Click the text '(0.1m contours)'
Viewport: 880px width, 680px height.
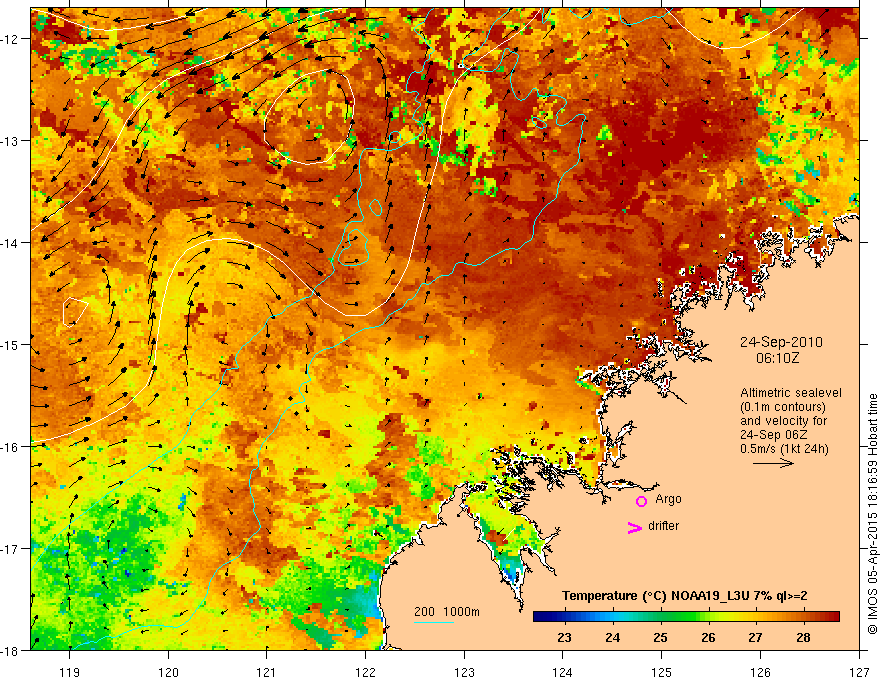(x=783, y=407)
